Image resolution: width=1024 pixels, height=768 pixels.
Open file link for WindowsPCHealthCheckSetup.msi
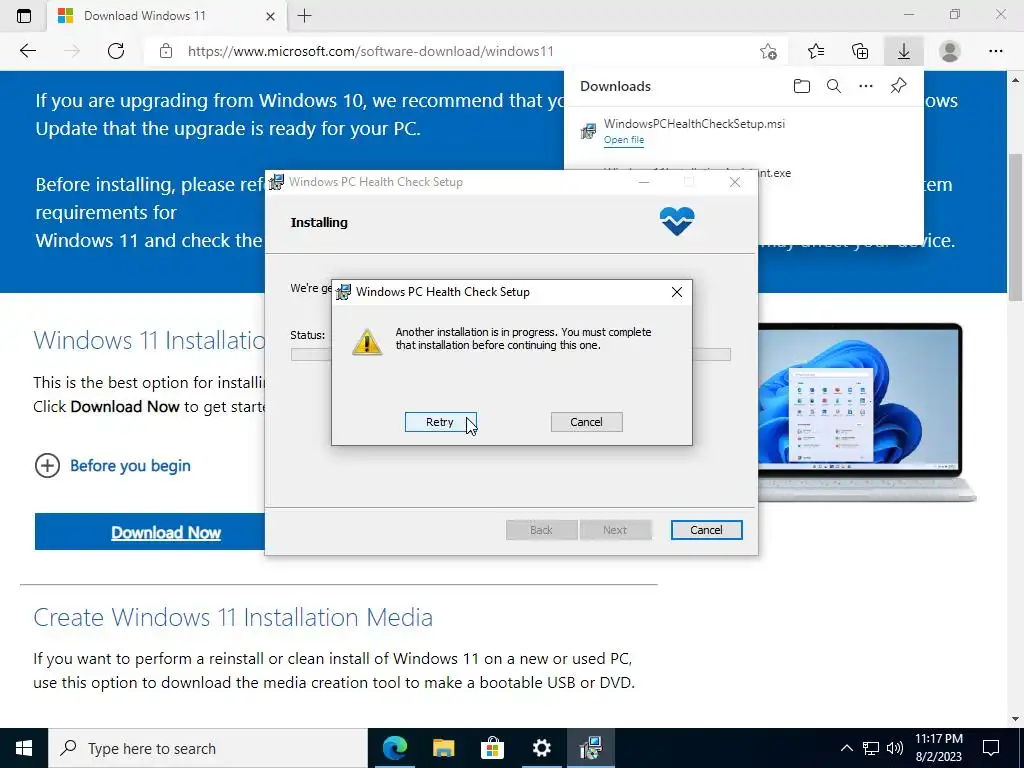pyautogui.click(x=624, y=140)
